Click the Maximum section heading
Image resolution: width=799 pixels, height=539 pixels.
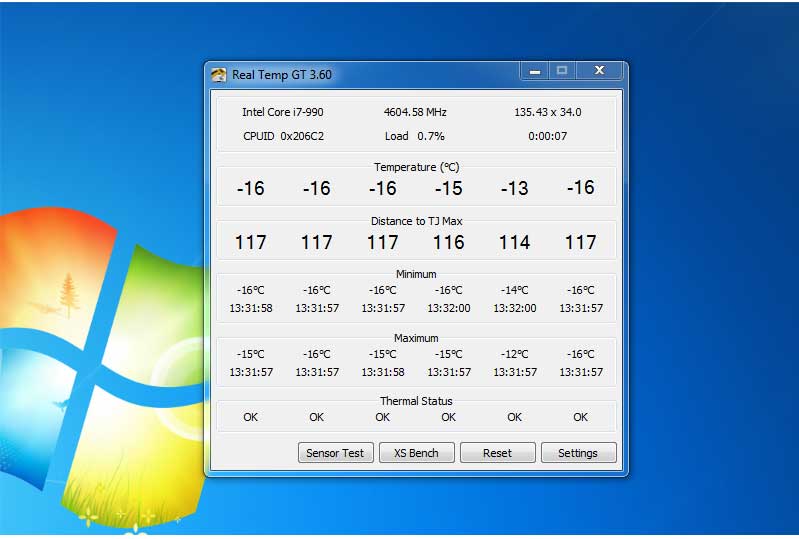416,338
